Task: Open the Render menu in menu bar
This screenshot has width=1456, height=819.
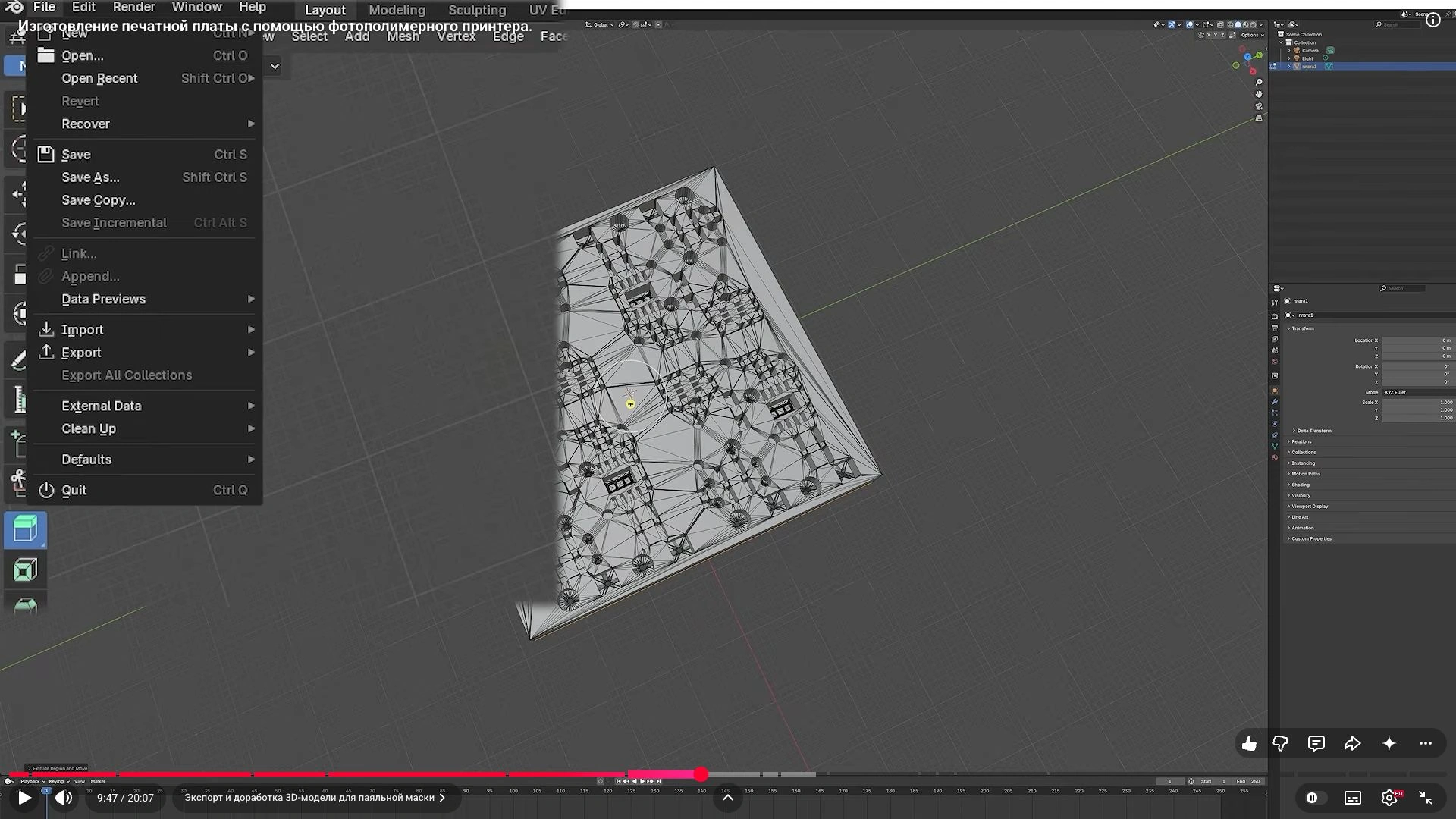Action: click(133, 8)
